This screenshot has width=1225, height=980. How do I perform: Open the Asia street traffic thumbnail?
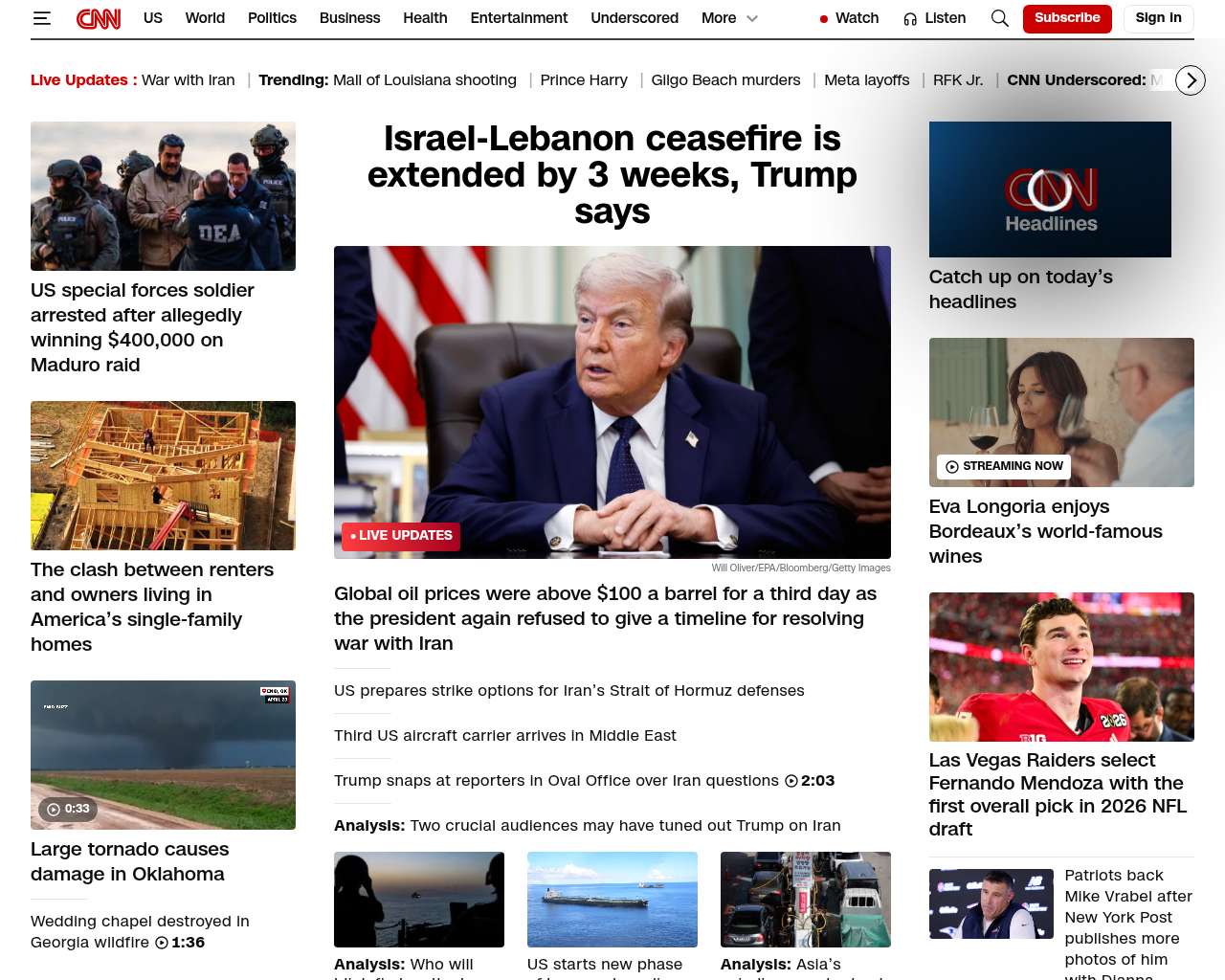[806, 900]
